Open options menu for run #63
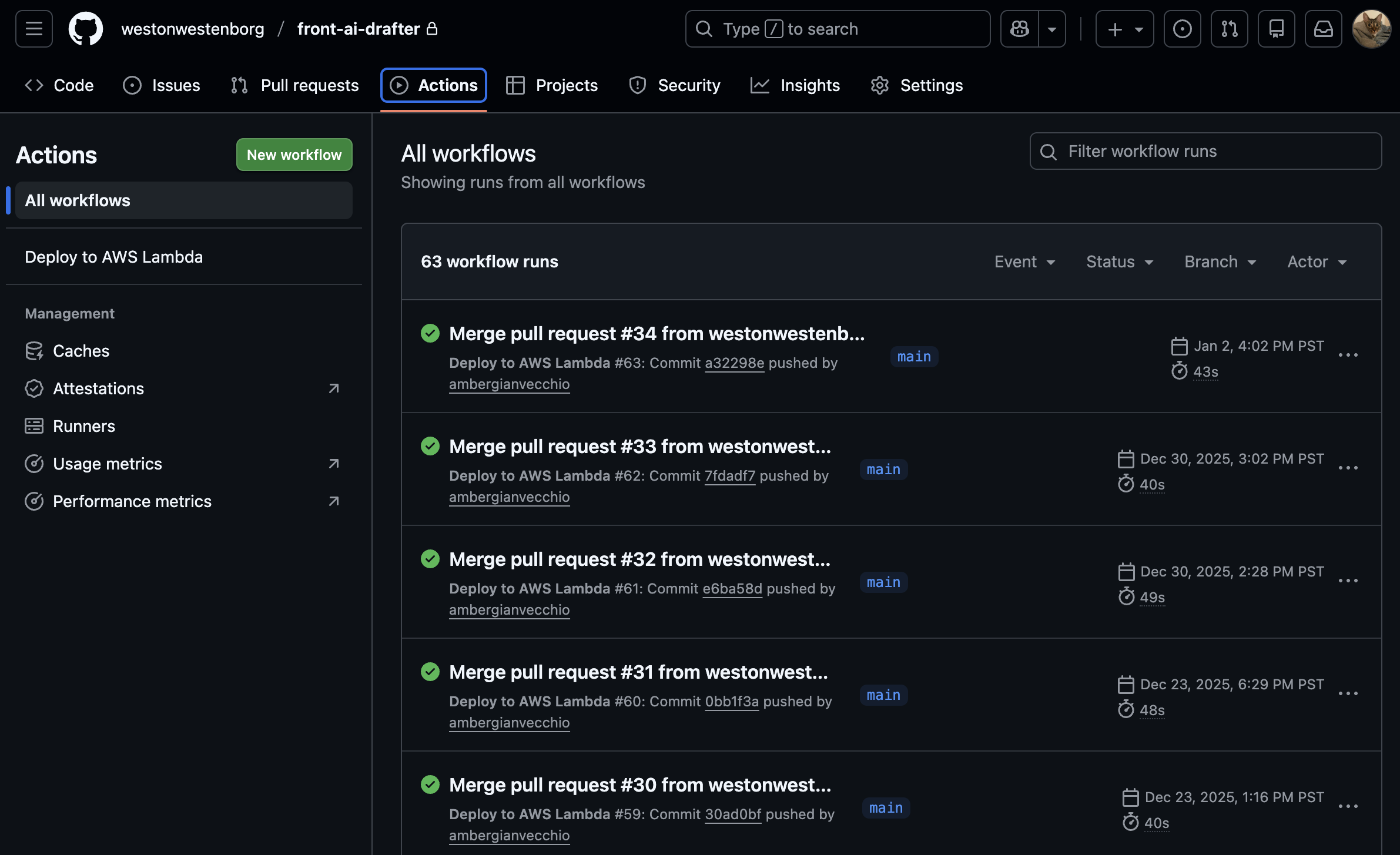 point(1349,354)
